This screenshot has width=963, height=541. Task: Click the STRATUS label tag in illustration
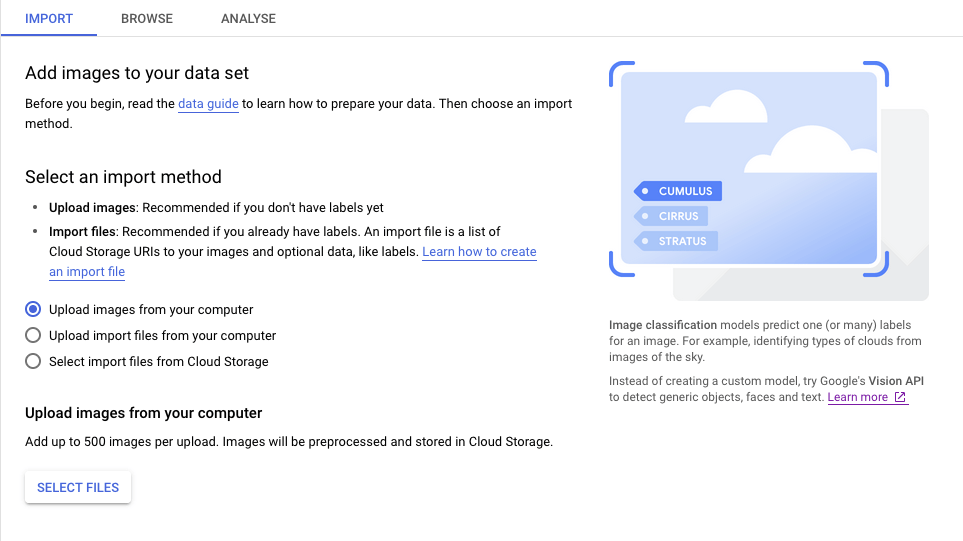point(676,241)
